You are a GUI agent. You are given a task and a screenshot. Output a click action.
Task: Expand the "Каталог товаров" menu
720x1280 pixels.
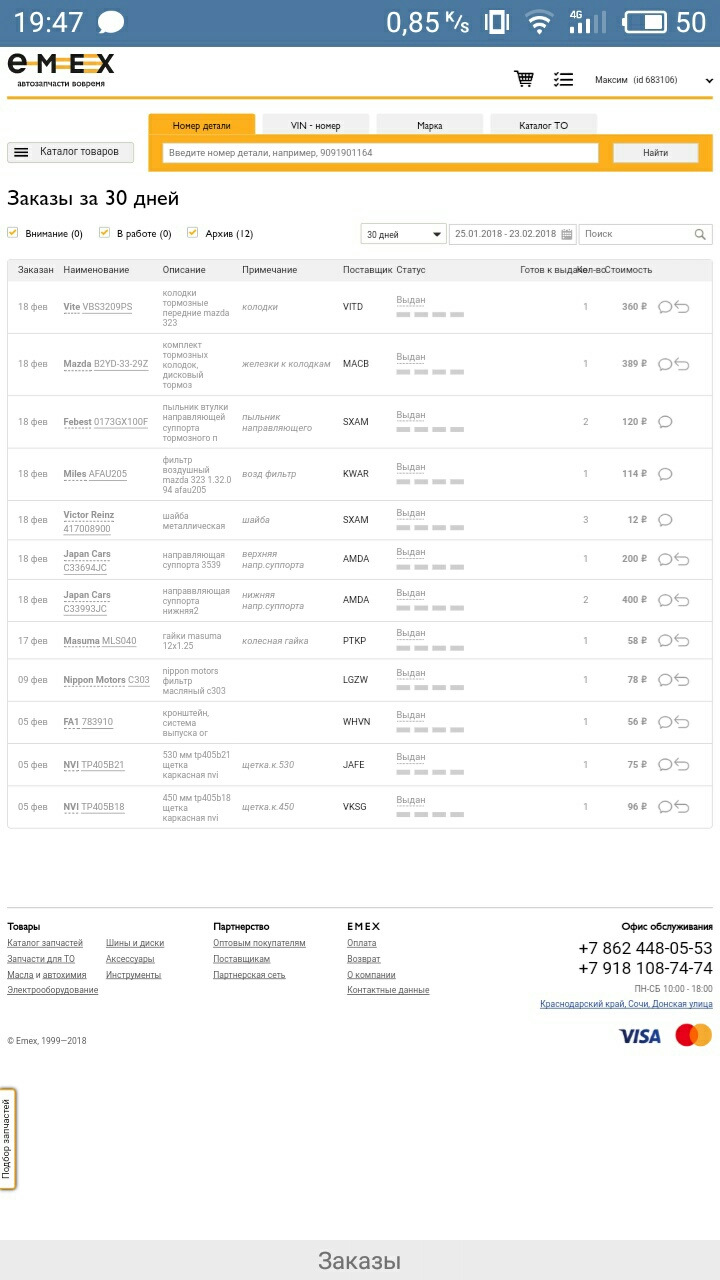click(70, 152)
